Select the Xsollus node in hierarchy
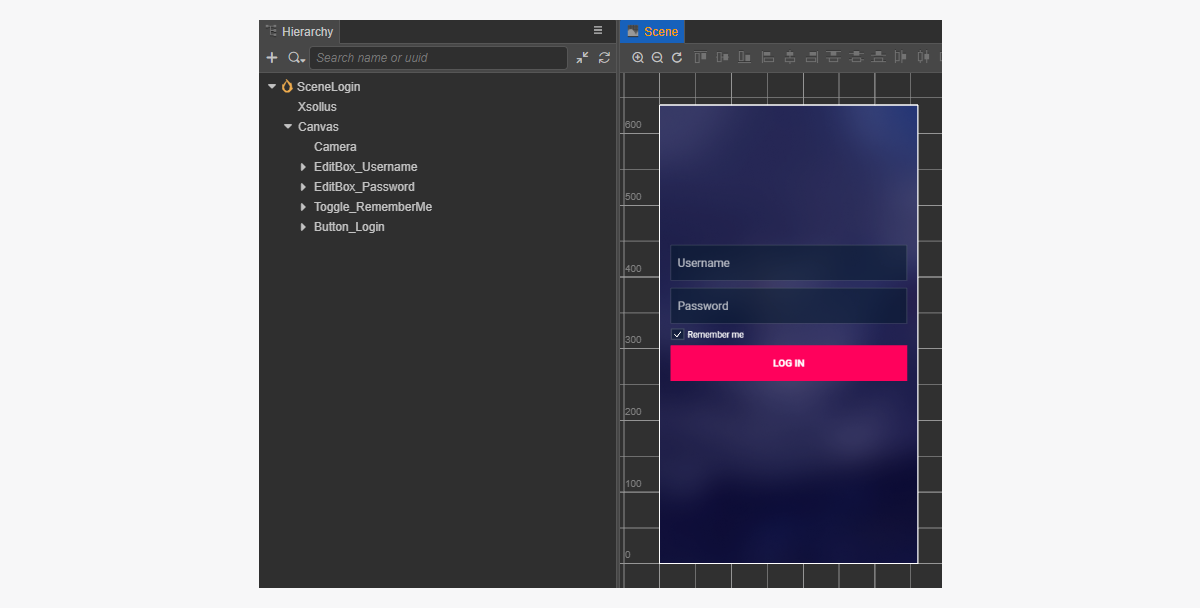 pos(317,107)
